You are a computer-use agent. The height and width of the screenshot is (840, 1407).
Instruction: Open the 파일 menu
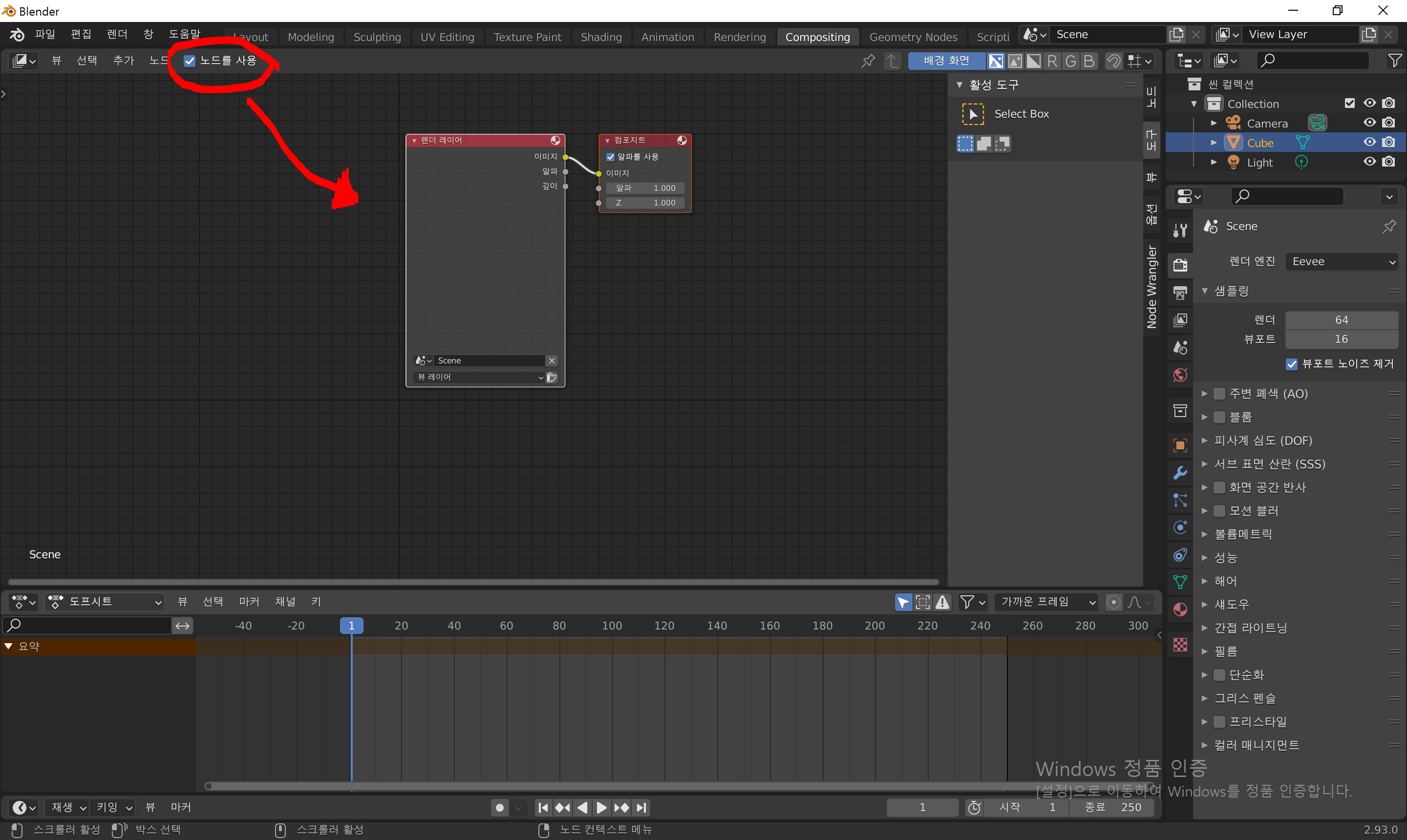point(45,34)
